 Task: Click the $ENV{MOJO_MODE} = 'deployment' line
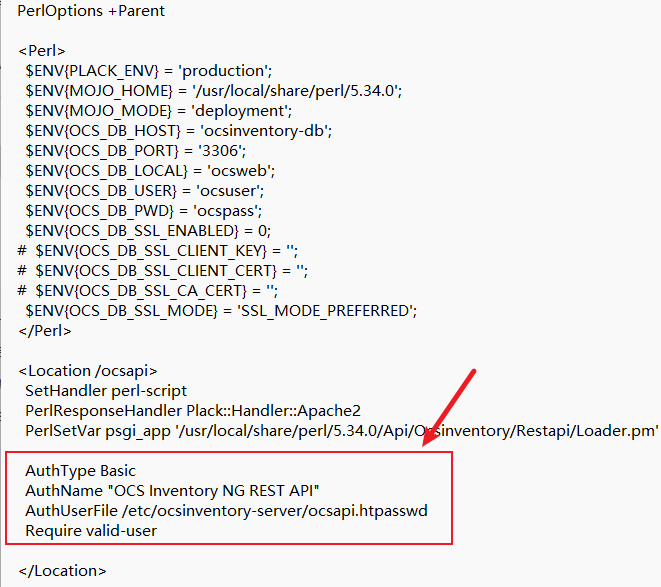[x=159, y=111]
